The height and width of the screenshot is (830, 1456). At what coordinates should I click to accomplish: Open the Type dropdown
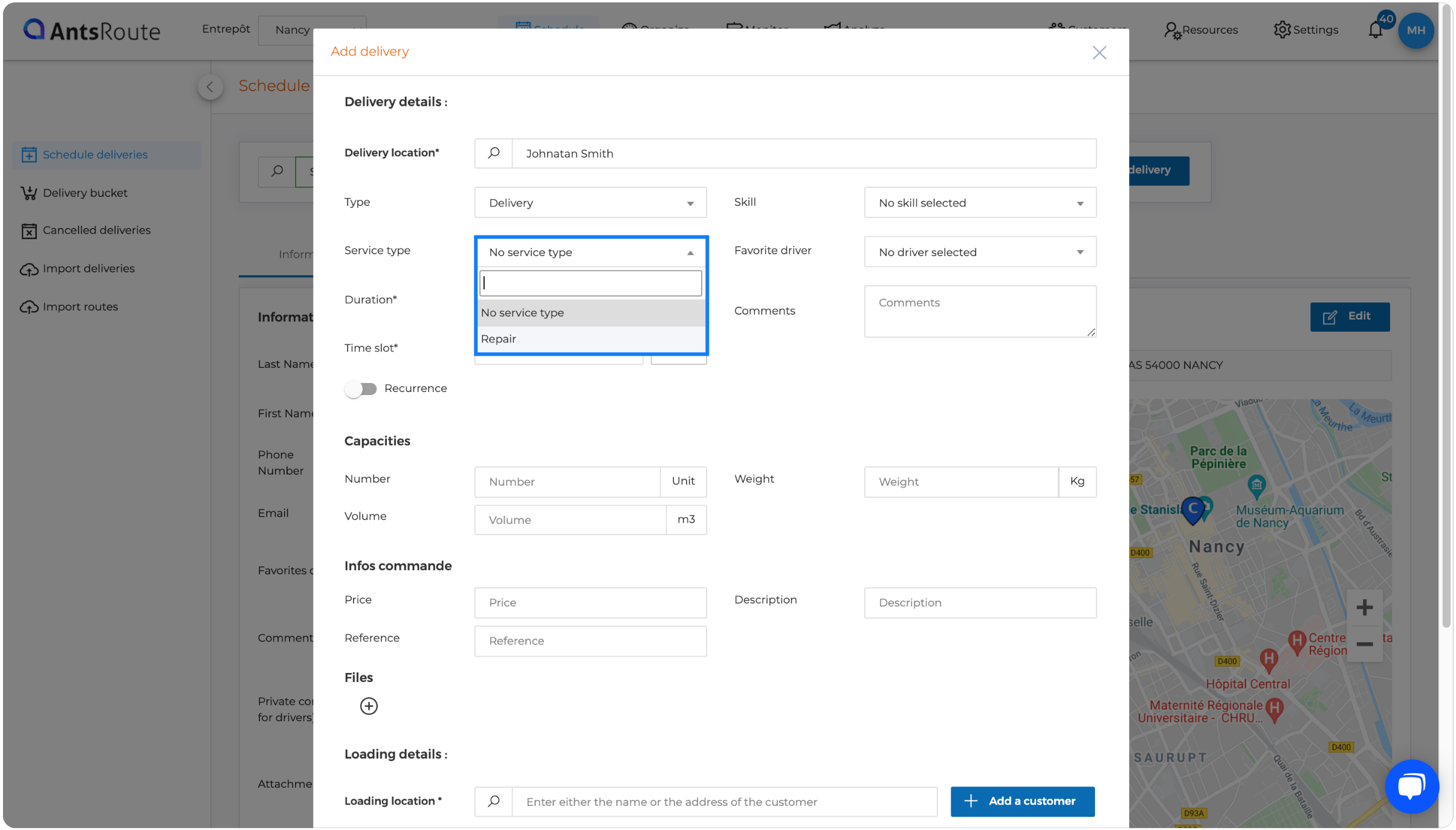click(590, 202)
